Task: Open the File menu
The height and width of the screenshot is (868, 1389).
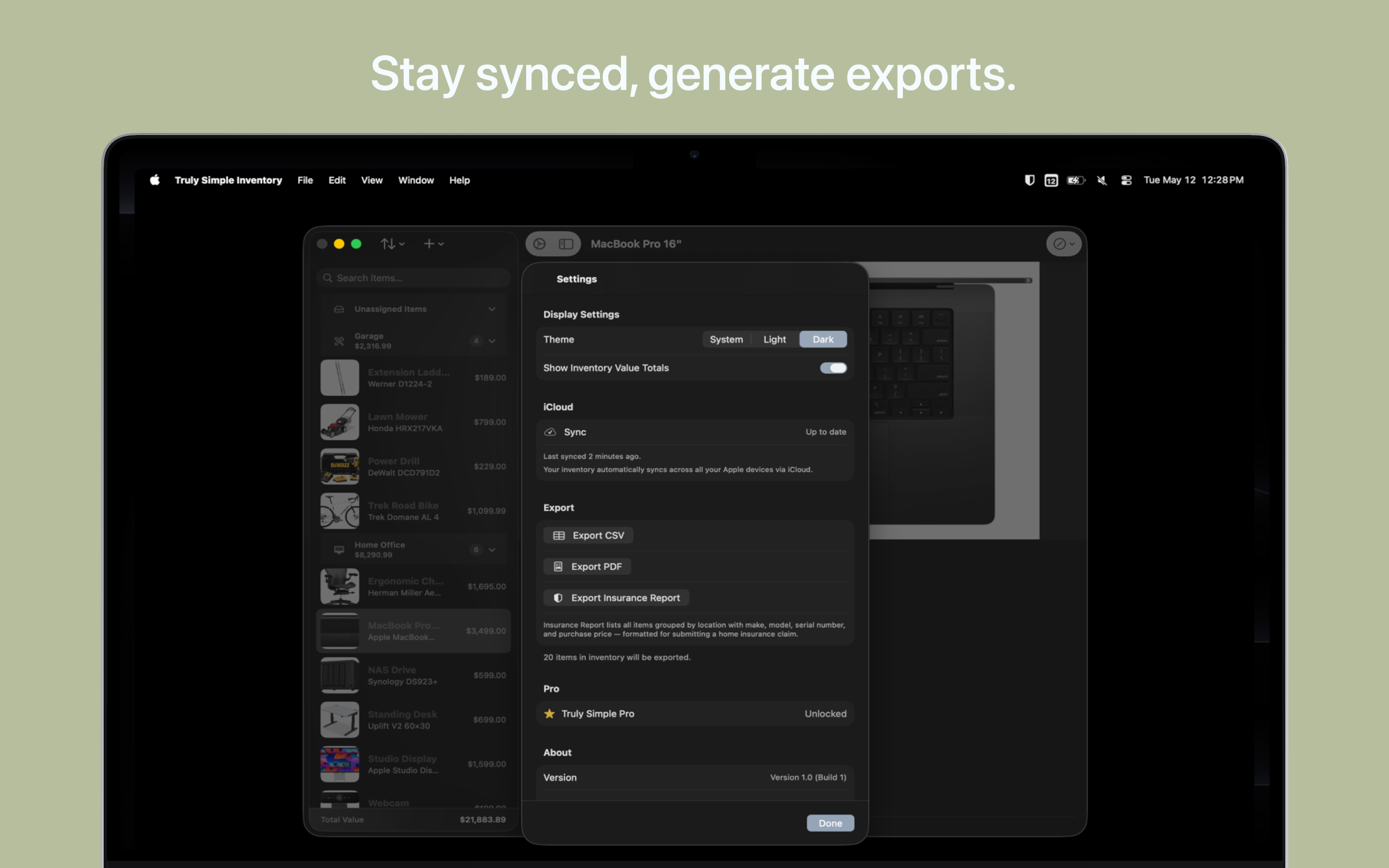Action: coord(305,180)
